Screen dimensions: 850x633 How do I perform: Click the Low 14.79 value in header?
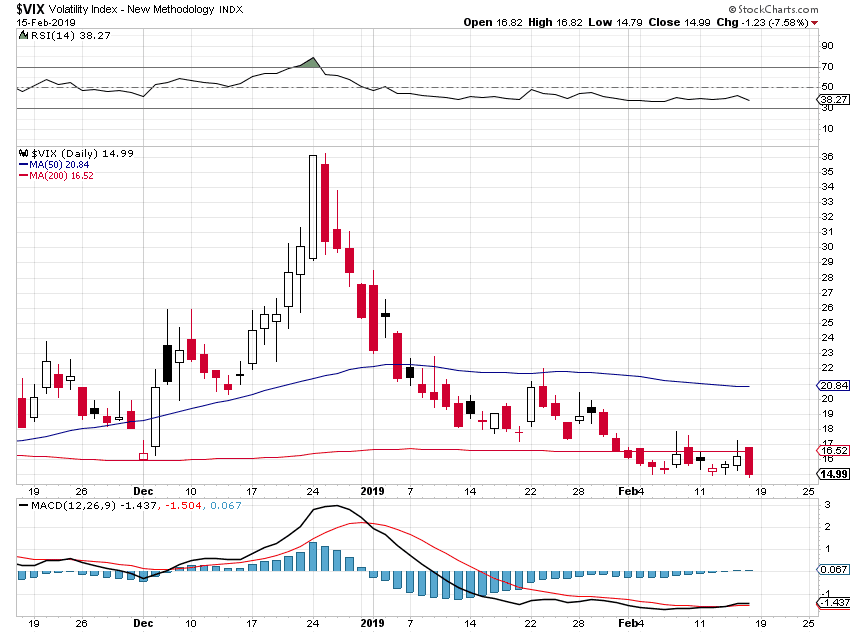click(x=615, y=22)
